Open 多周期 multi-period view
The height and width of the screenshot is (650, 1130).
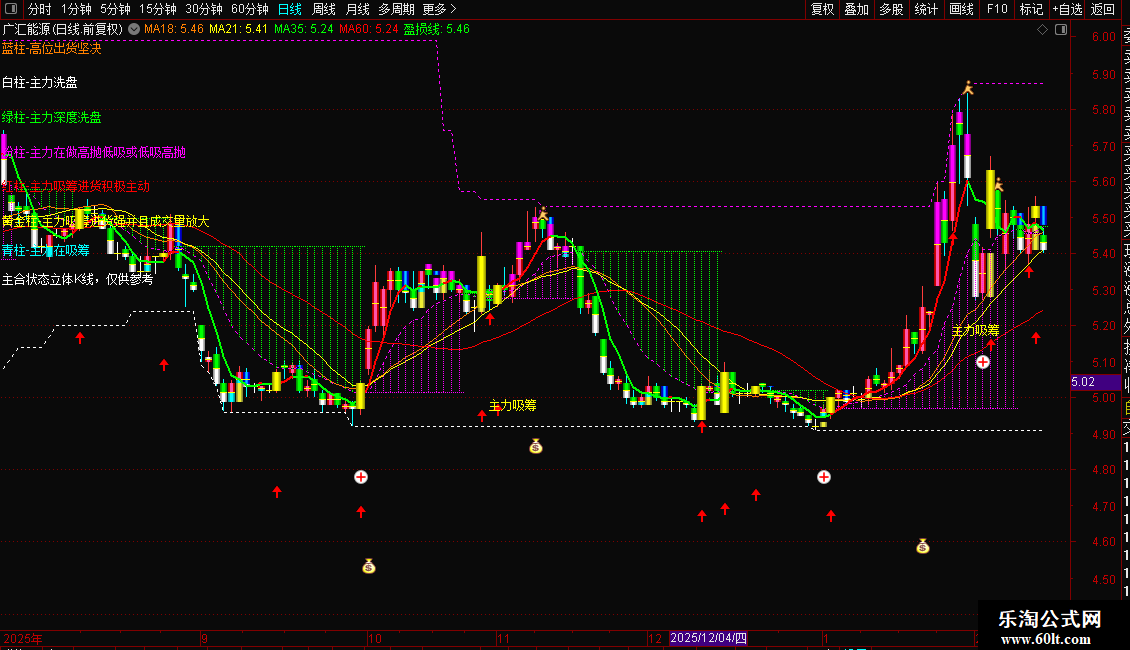click(396, 9)
